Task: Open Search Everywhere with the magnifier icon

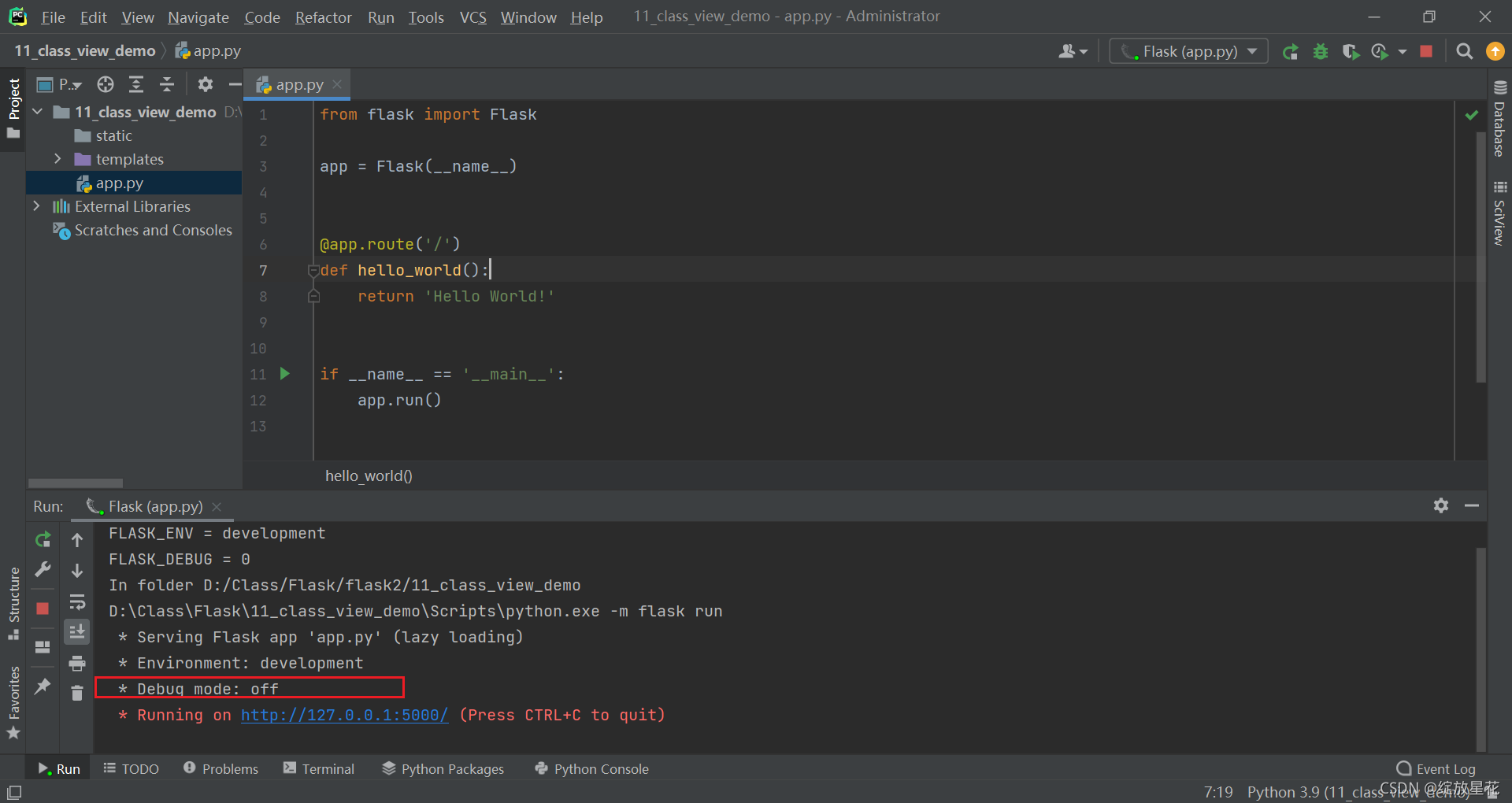Action: pos(1465,51)
